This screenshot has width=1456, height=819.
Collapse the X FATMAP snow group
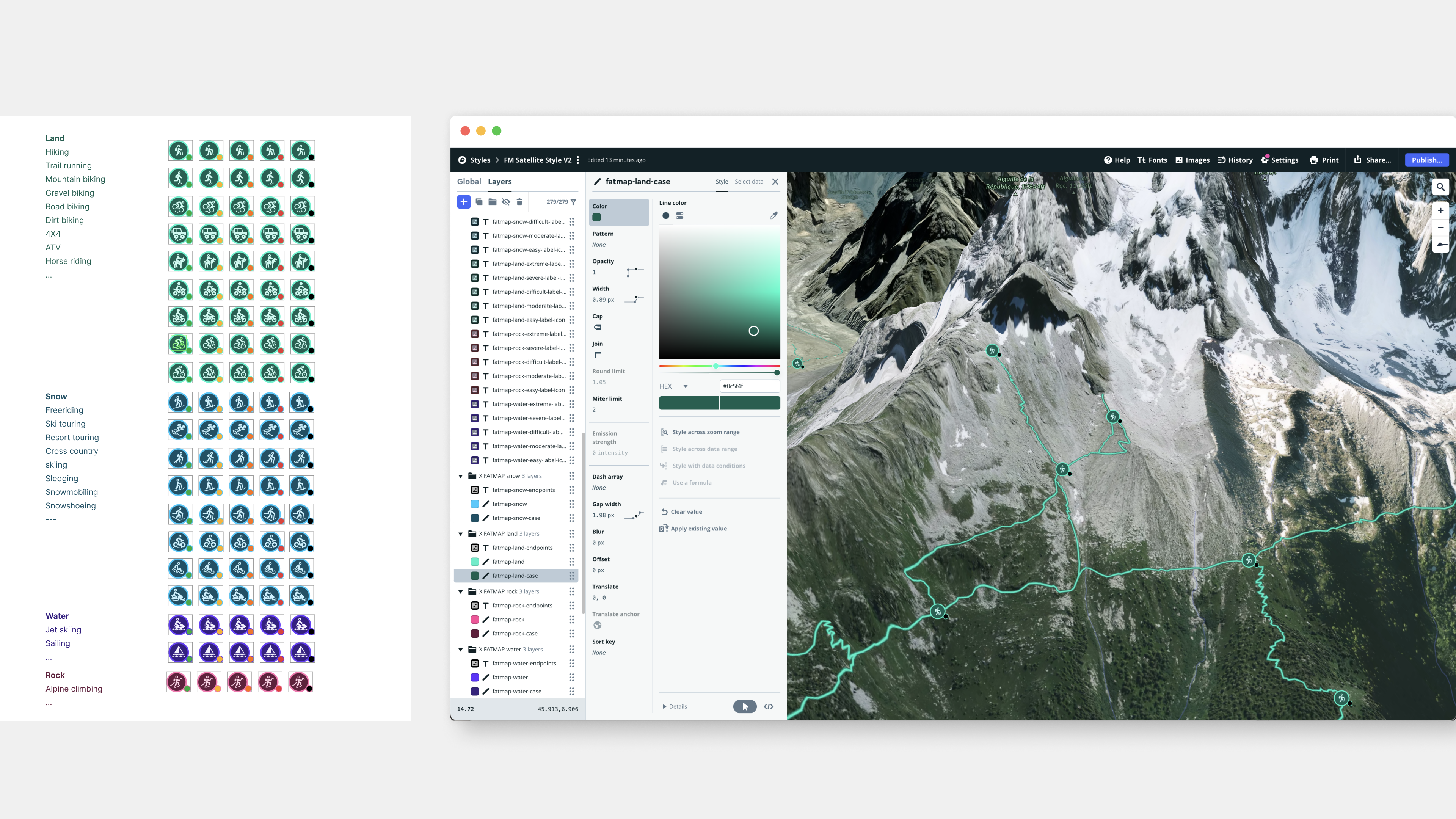coord(461,476)
